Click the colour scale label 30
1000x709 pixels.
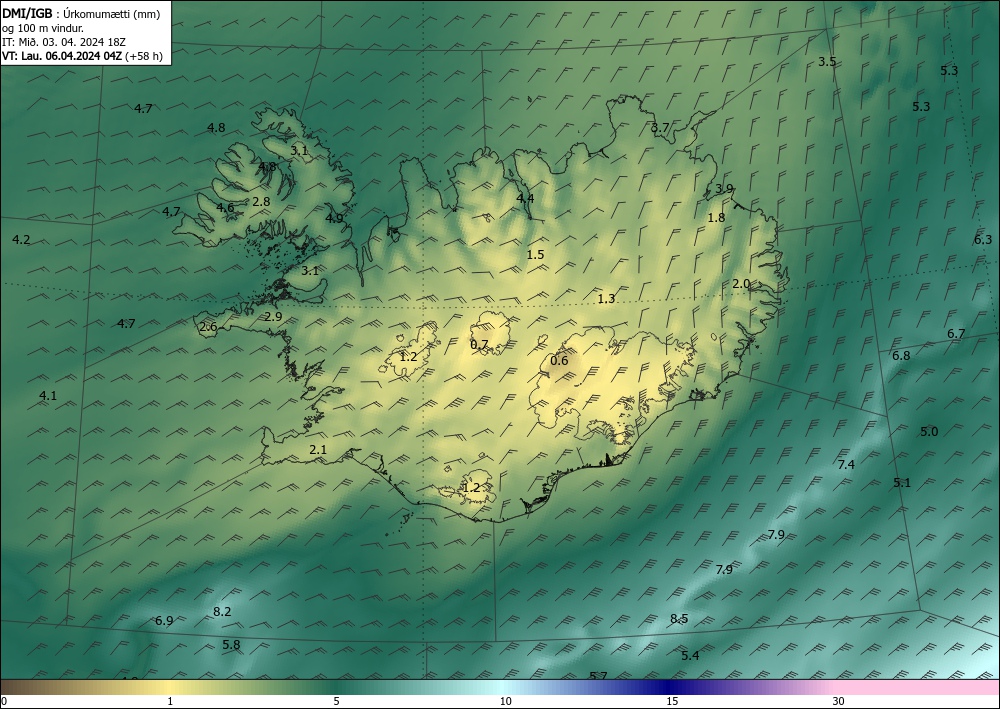point(838,702)
